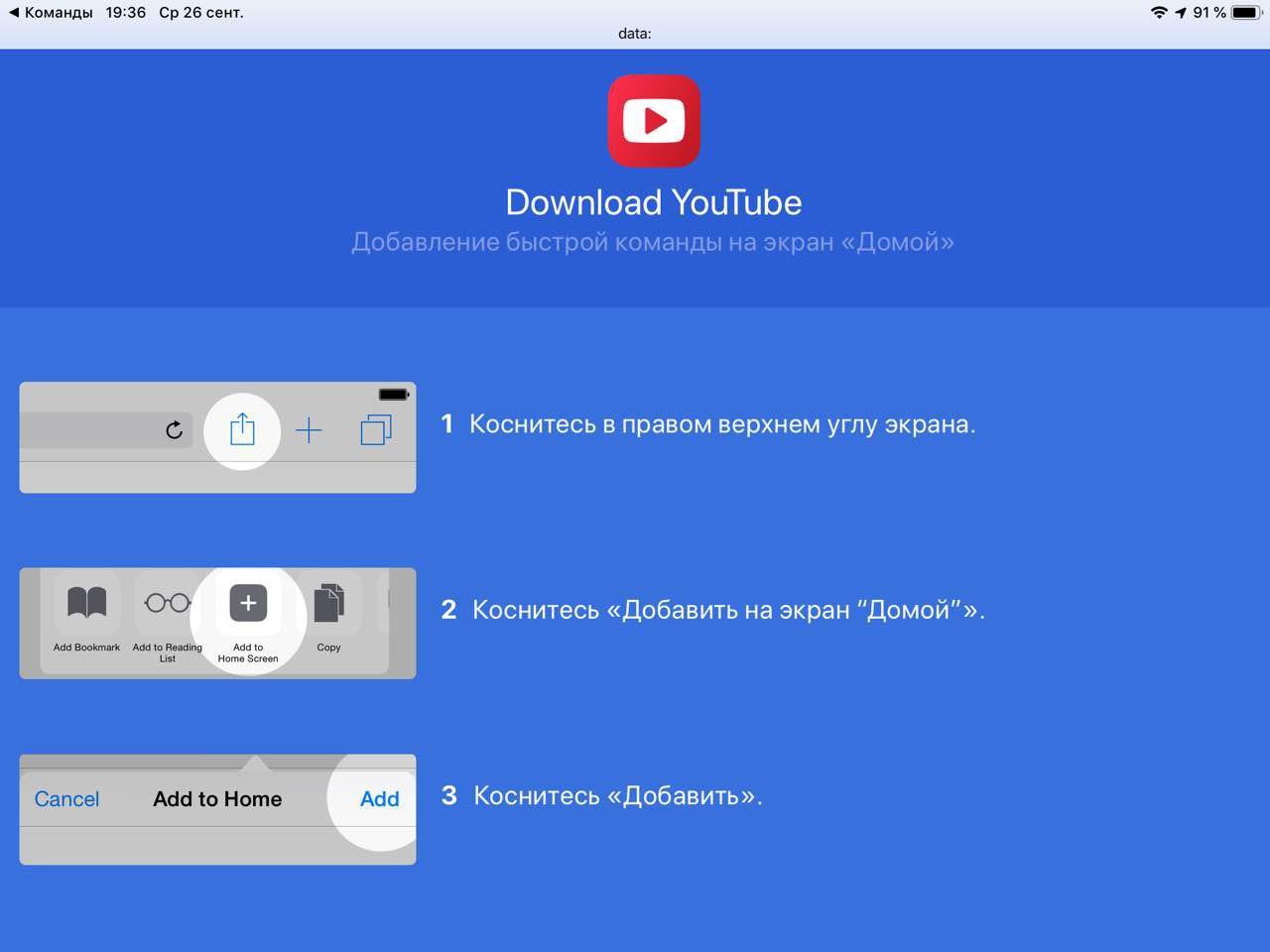Tap the share icon in step 1 image
Image resolution: width=1270 pixels, height=952 pixels.
click(x=242, y=429)
